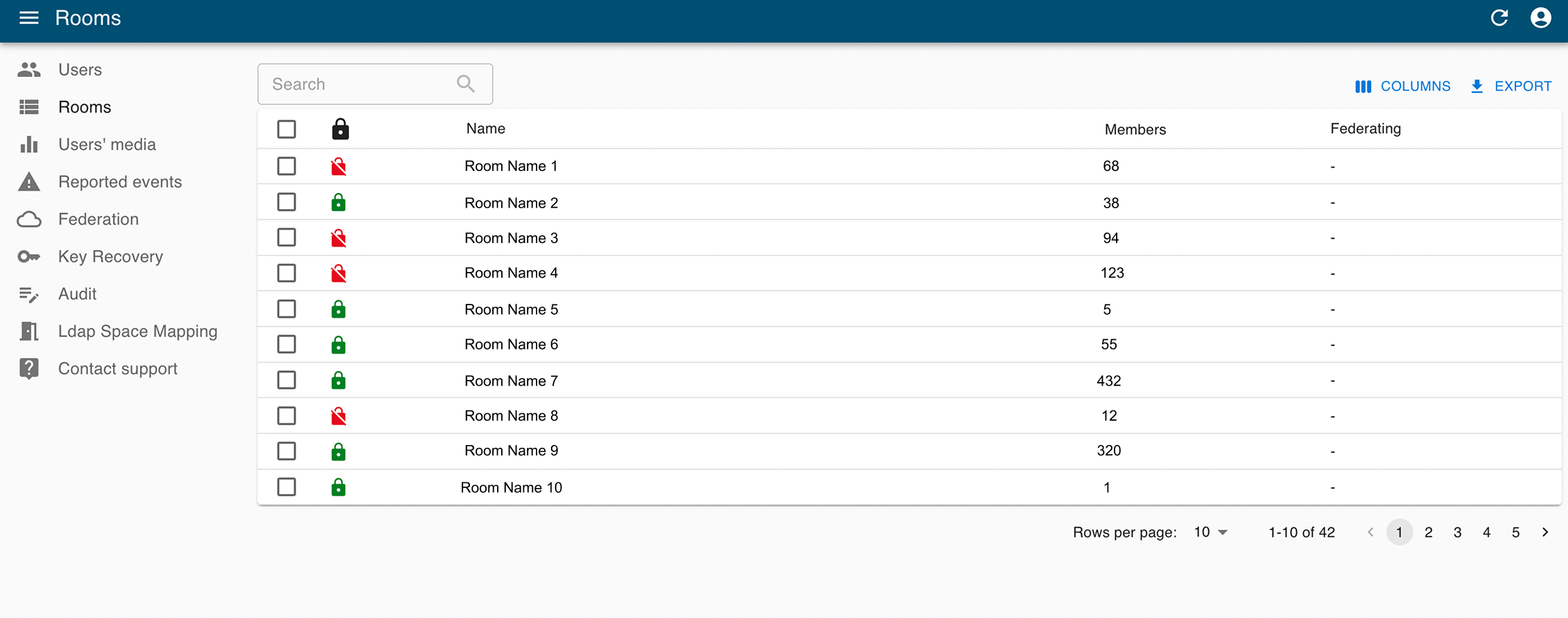Export the rooms list
The height and width of the screenshot is (618, 1568).
[1511, 87]
